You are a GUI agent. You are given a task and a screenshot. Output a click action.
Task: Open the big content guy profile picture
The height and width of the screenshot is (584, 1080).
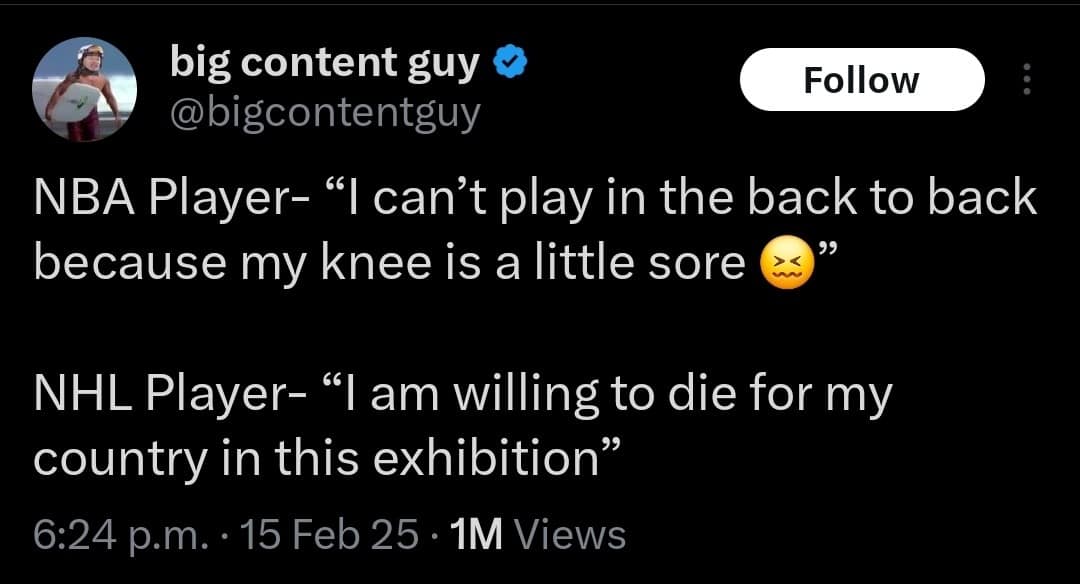point(85,92)
